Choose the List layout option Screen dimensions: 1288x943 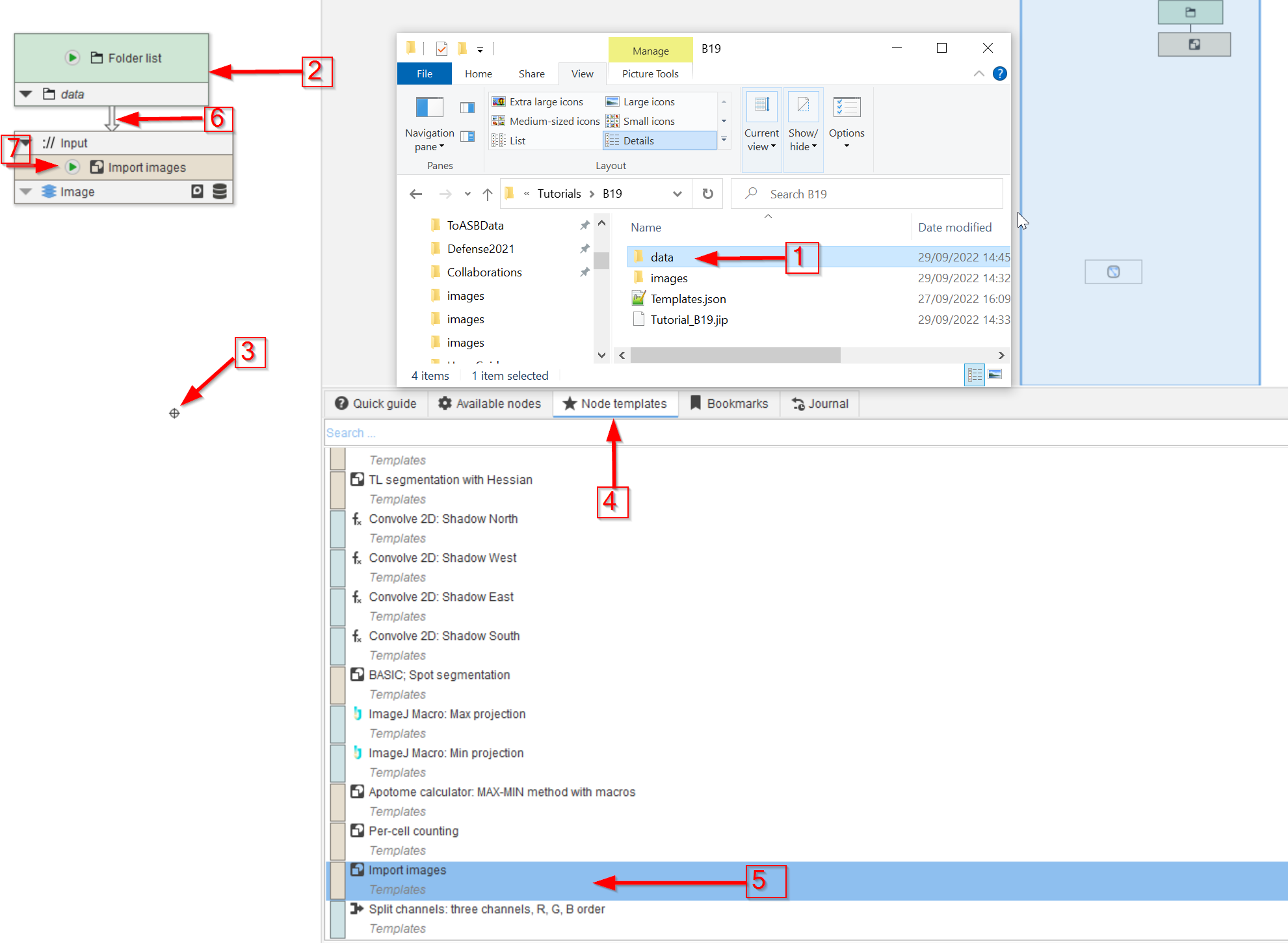tap(517, 140)
